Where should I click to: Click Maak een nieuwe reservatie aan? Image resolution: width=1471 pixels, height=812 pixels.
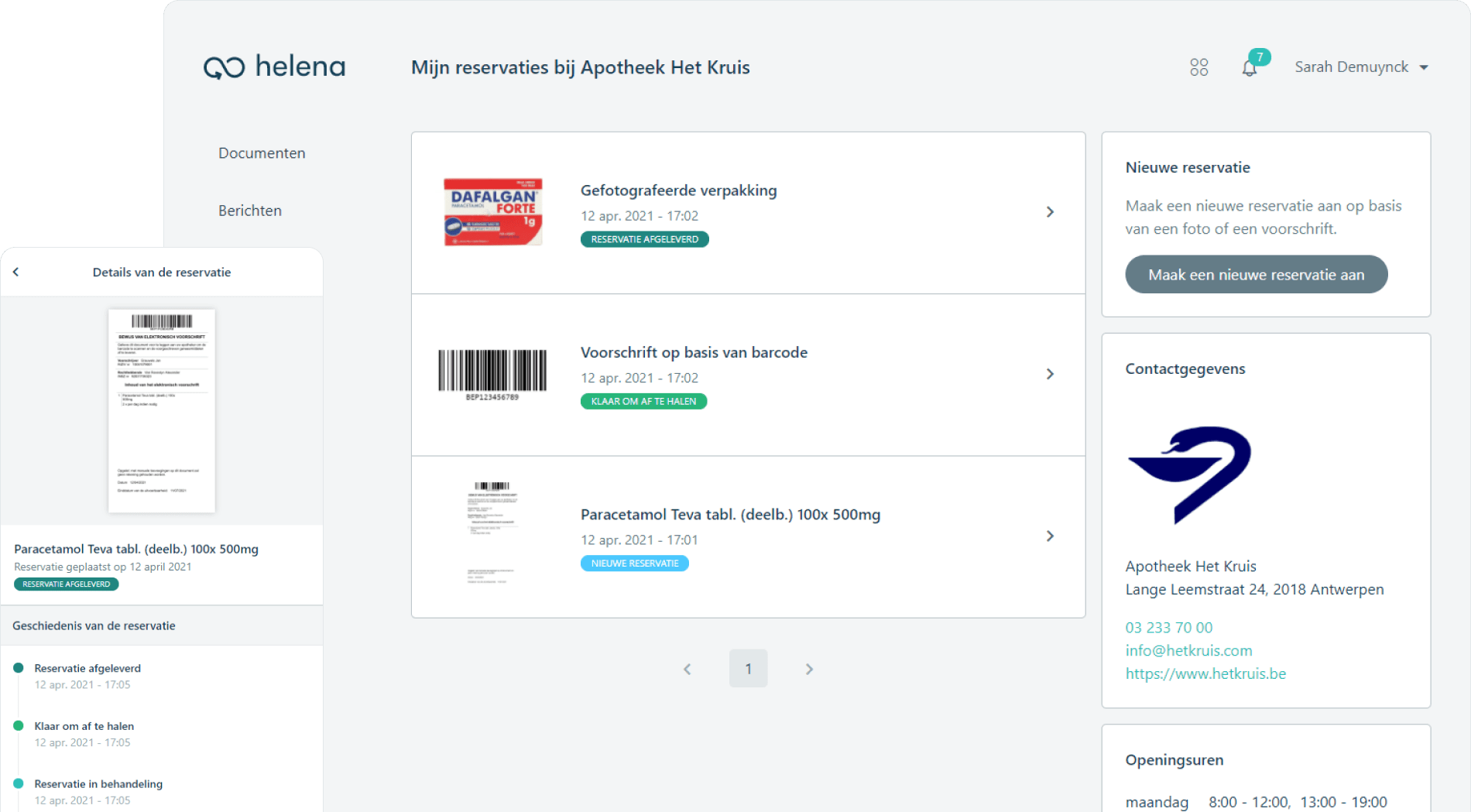[x=1256, y=275]
